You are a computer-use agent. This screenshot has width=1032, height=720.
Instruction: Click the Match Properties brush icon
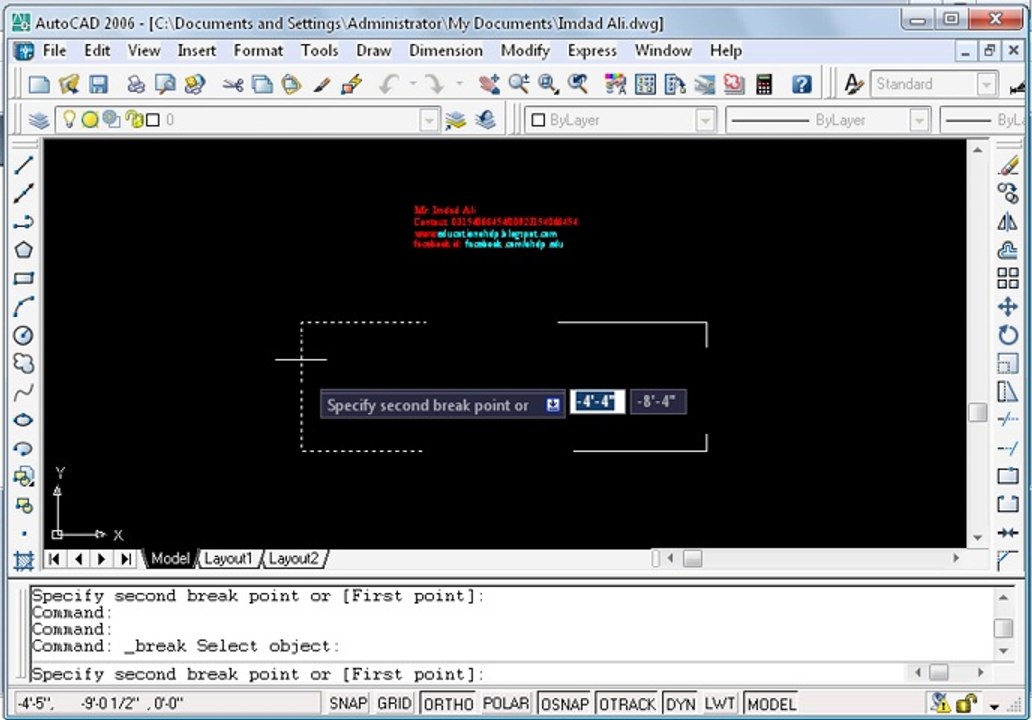tap(321, 84)
